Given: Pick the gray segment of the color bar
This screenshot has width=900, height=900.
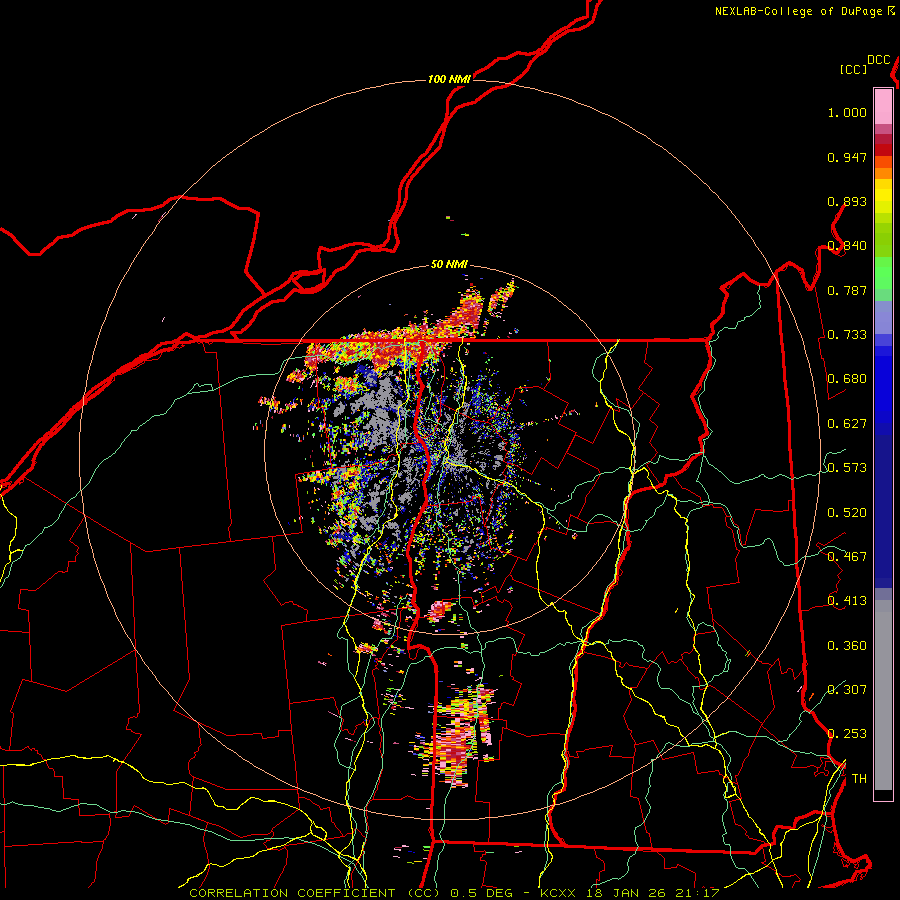Looking at the screenshot, I should coord(883,696).
